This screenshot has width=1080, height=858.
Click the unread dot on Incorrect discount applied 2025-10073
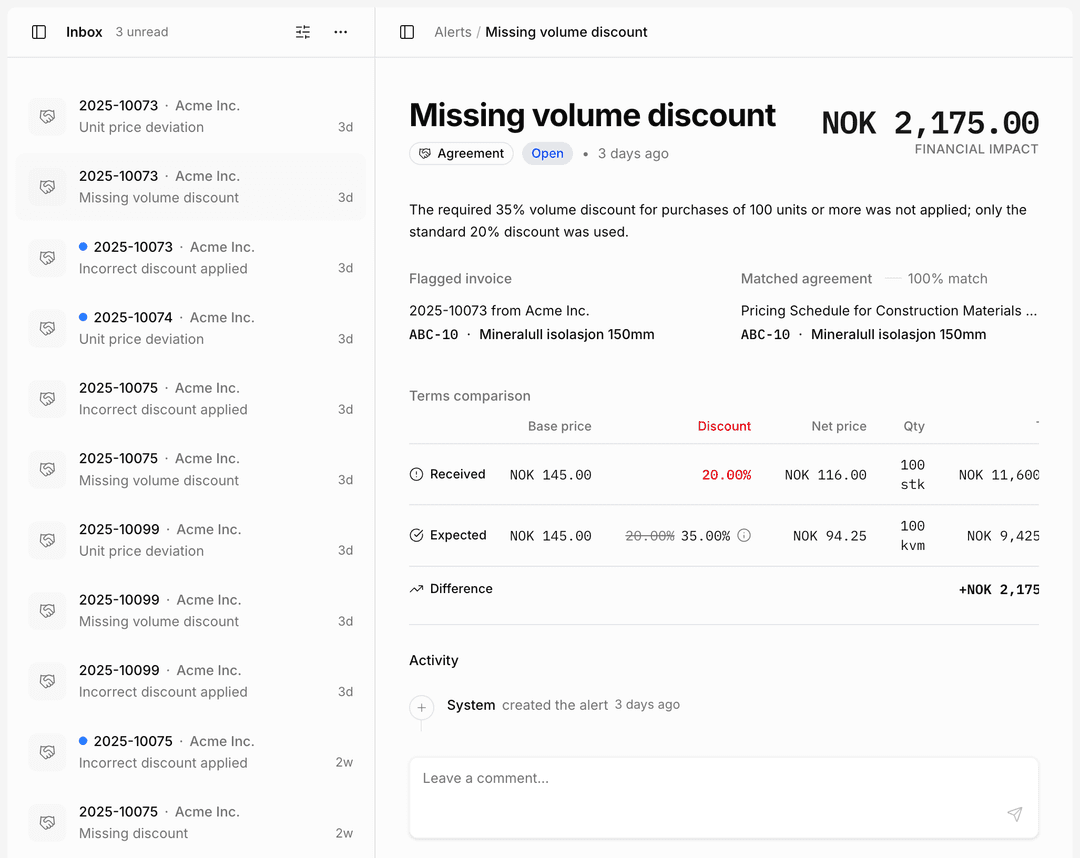[82, 246]
